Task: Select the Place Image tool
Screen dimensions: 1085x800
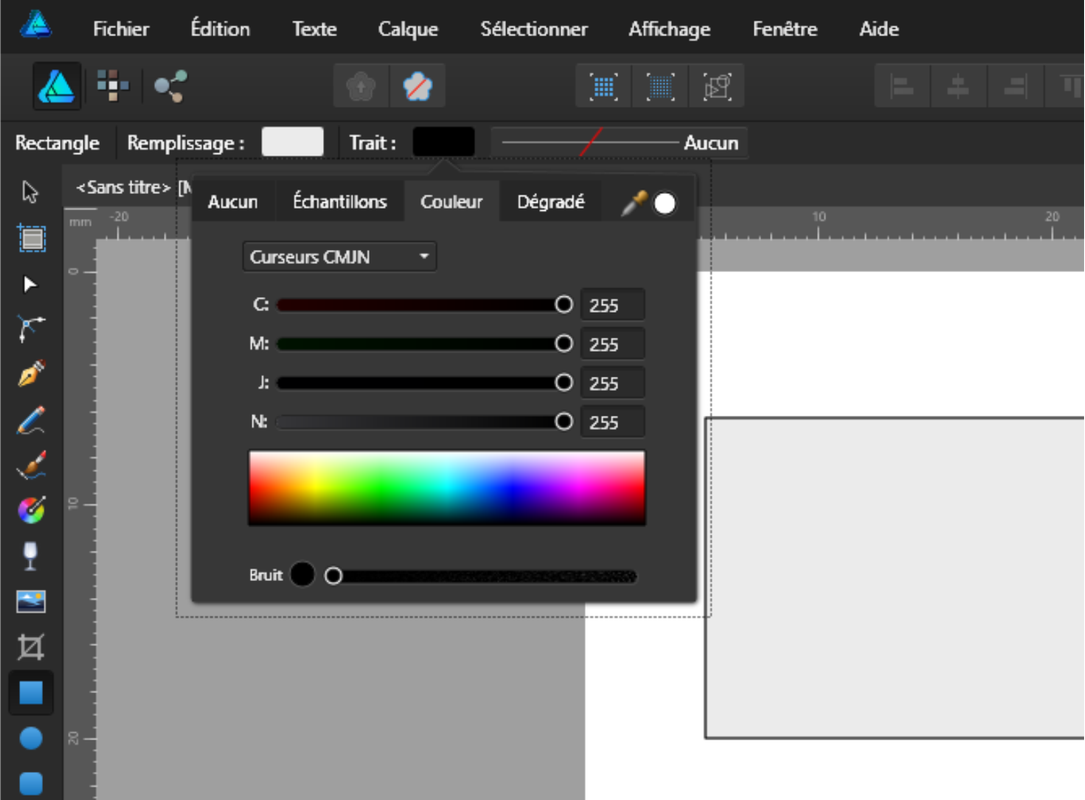Action: coord(31,601)
